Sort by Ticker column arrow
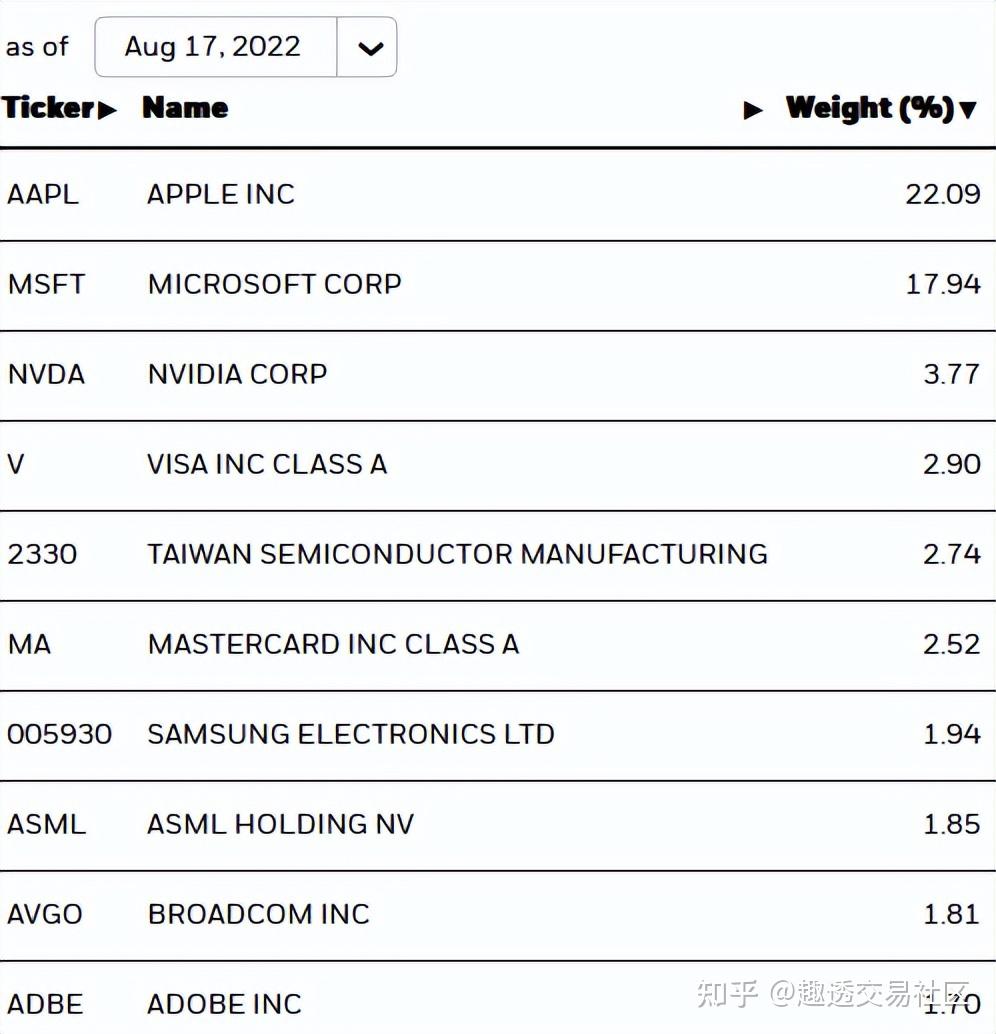Screen dimensions: 996x1034 pyautogui.click(x=107, y=110)
